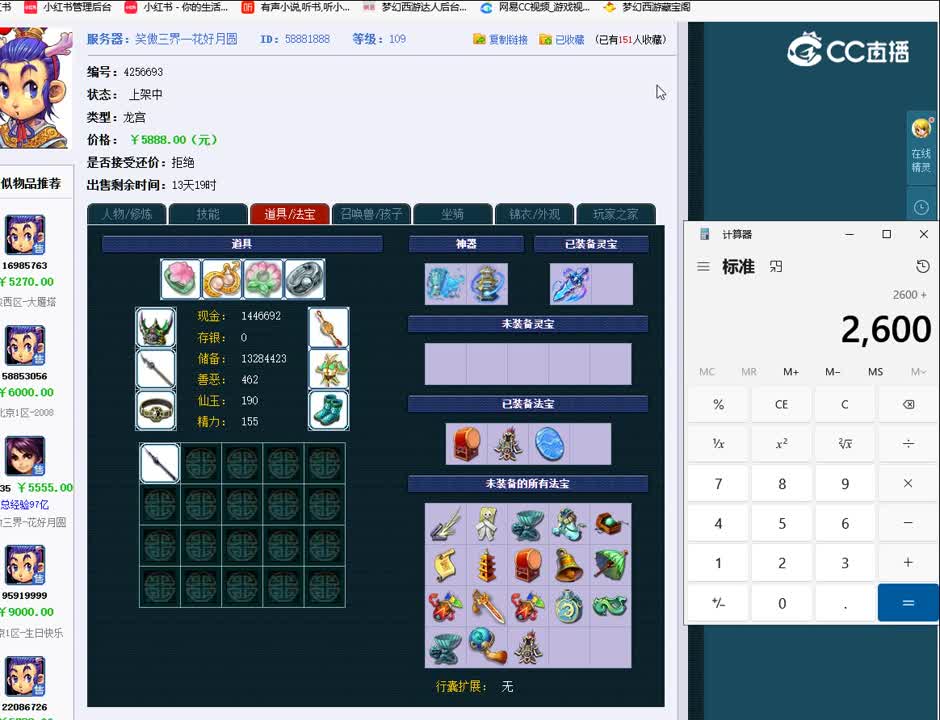Click the equipped blue oval mirror 法宝
The image size is (940, 720).
[549, 444]
